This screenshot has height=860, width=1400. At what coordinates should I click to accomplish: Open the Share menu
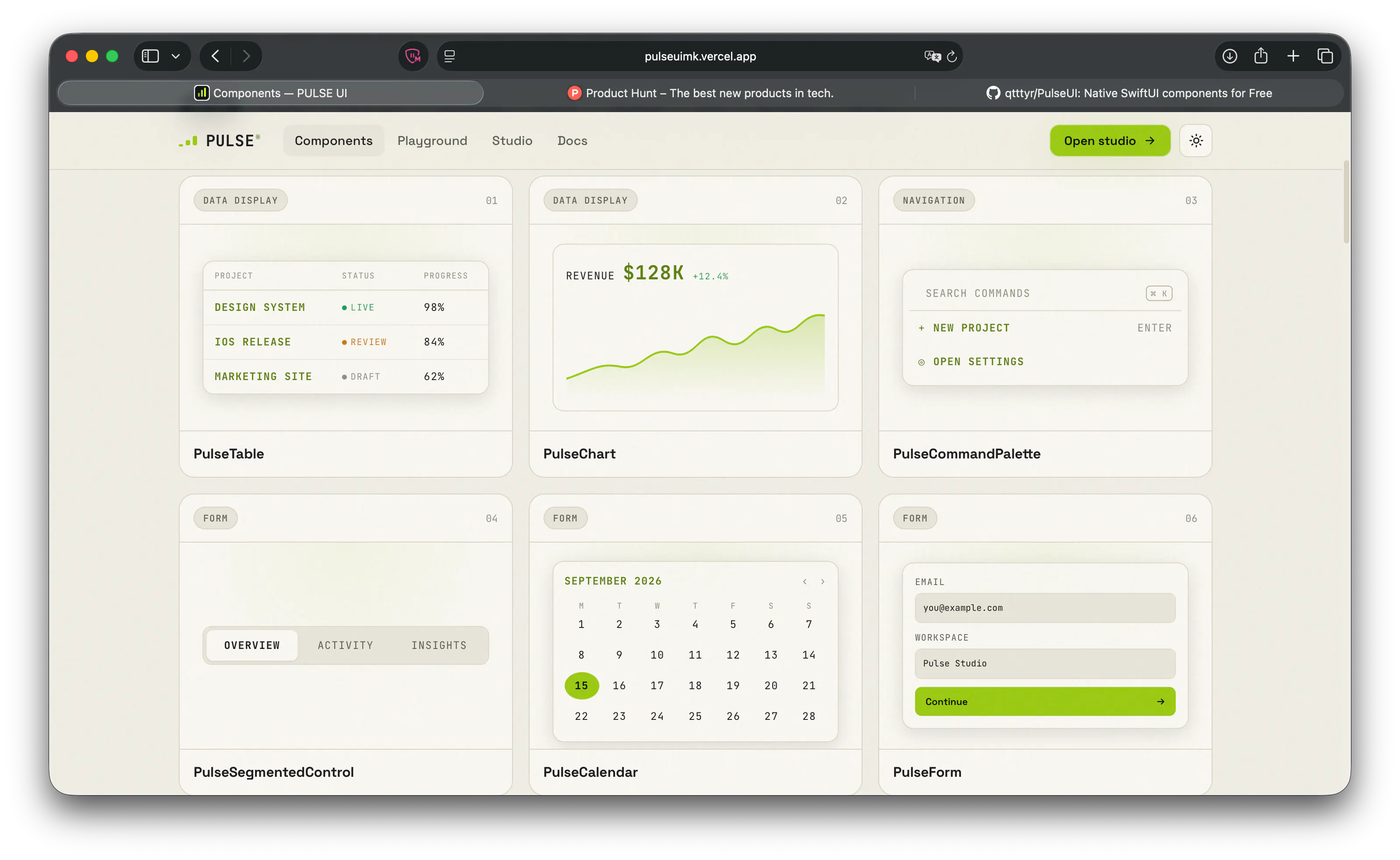tap(1261, 56)
